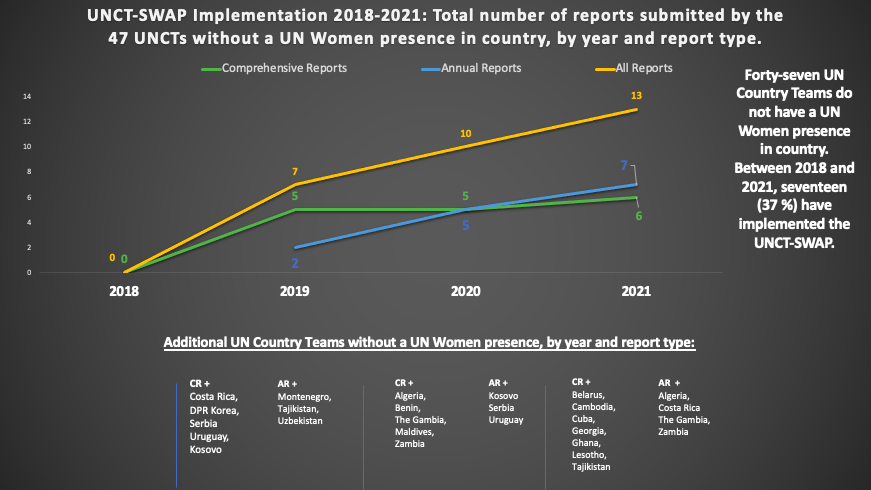The image size is (871, 490).
Task: Select the yellow data label 10
Action: tap(465, 133)
